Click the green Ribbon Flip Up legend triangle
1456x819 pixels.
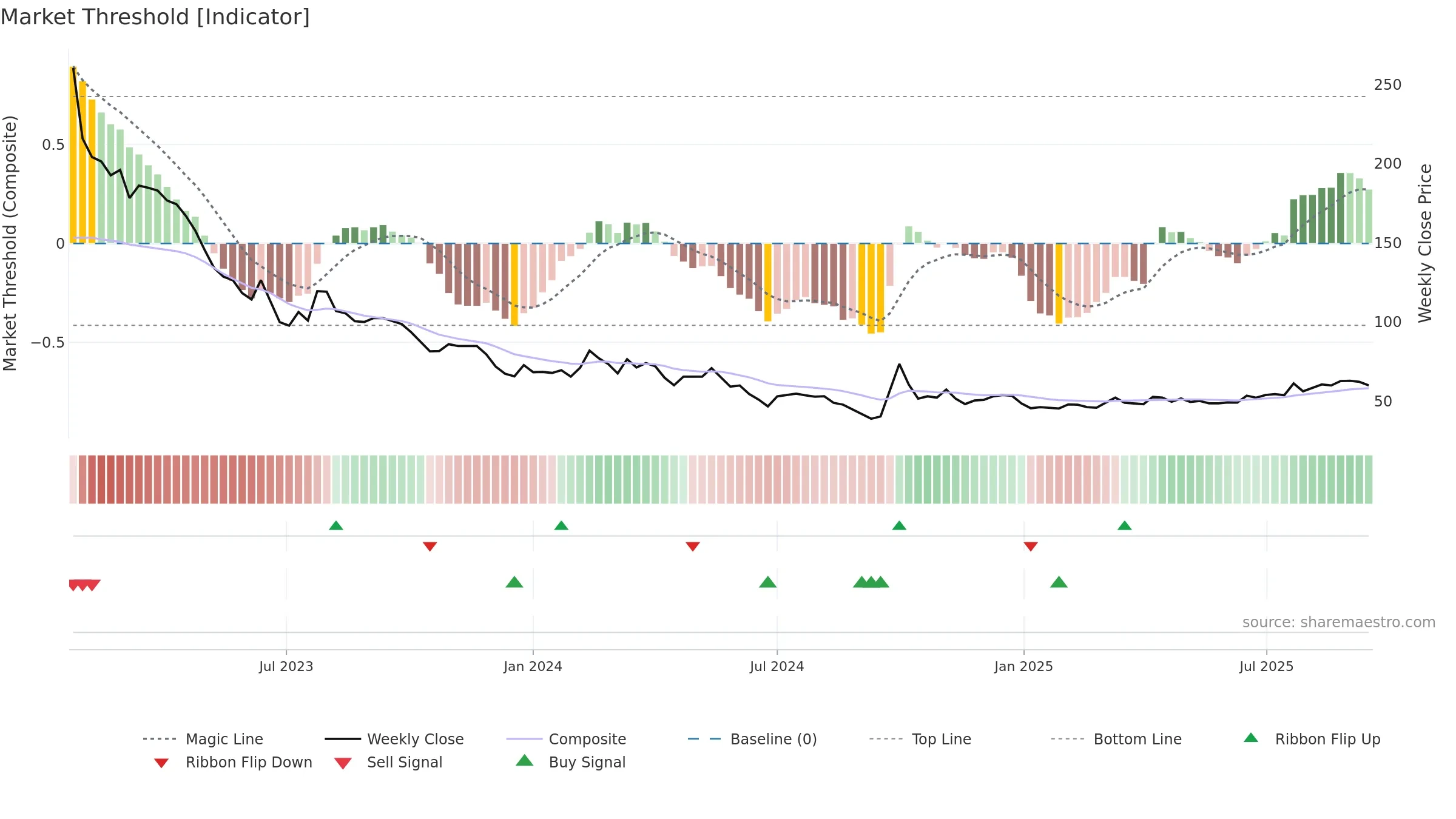click(x=1251, y=738)
